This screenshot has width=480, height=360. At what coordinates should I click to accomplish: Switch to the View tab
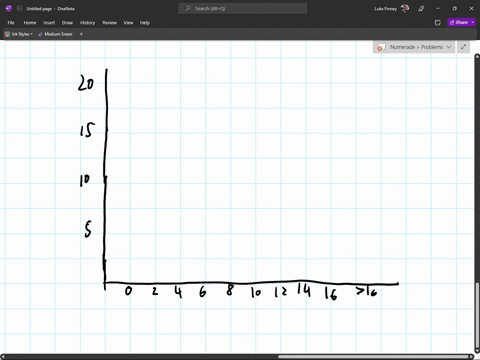tap(128, 23)
